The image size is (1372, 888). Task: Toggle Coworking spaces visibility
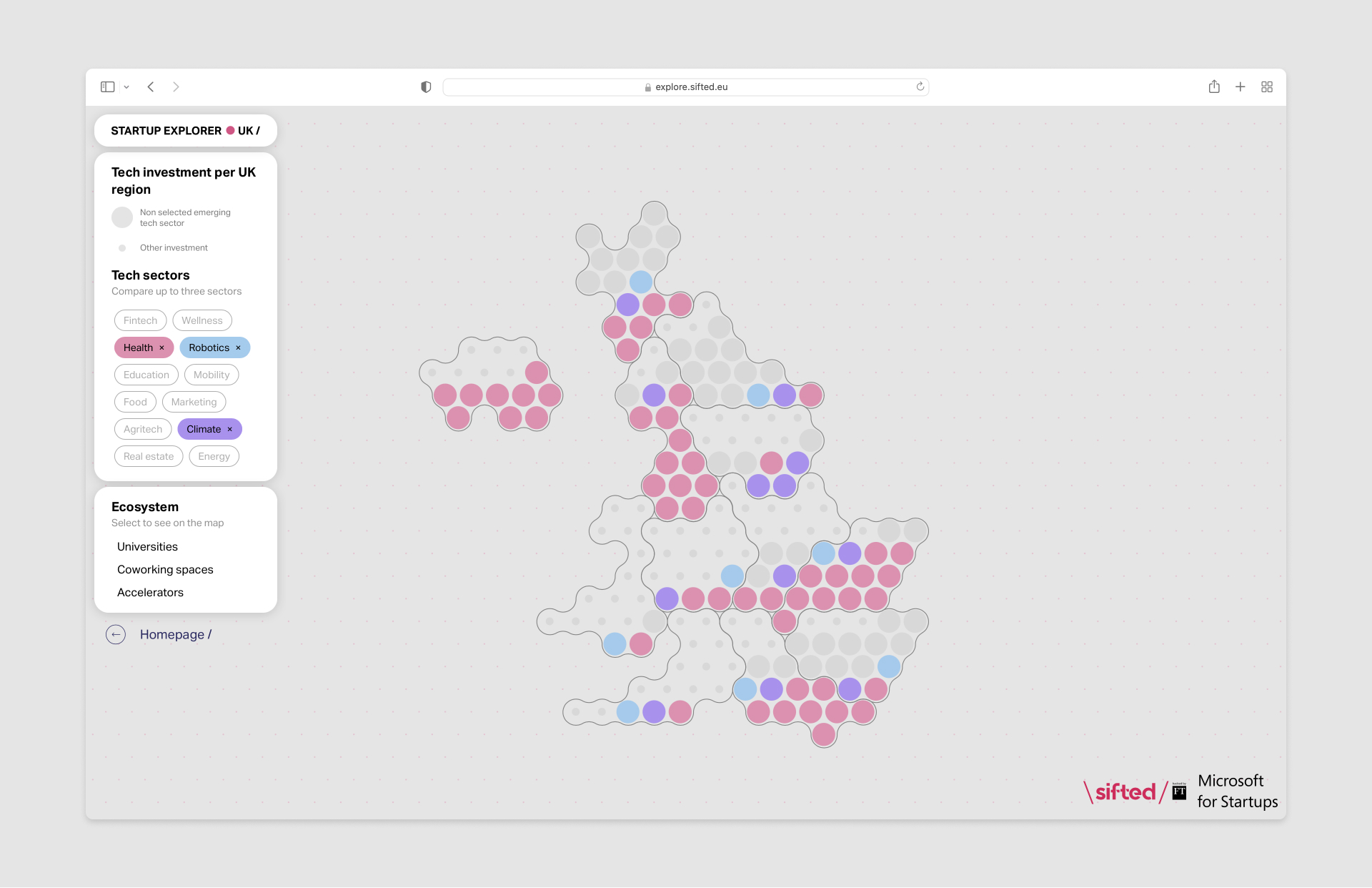165,569
